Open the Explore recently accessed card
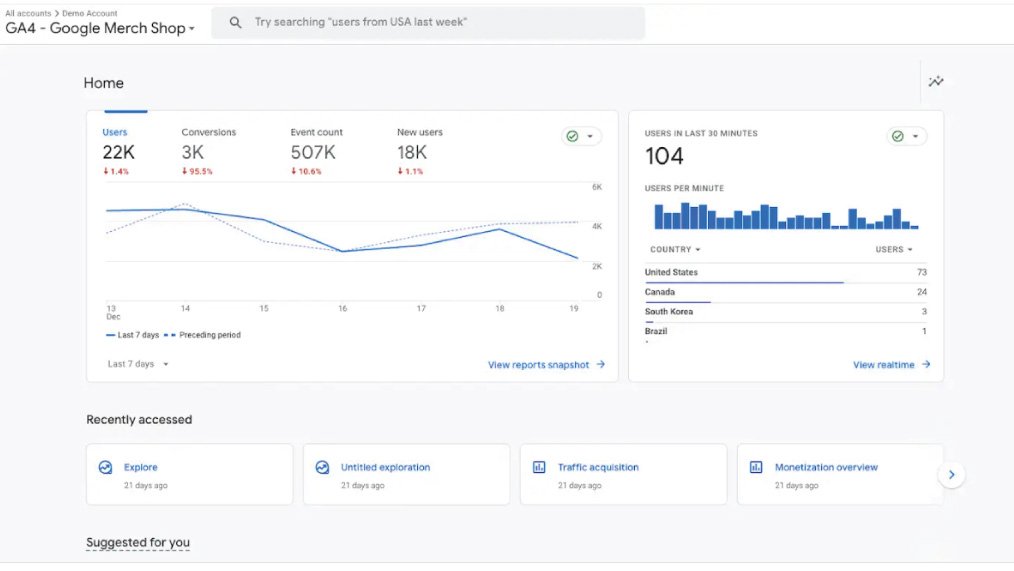The image size is (1014, 571). (189, 474)
